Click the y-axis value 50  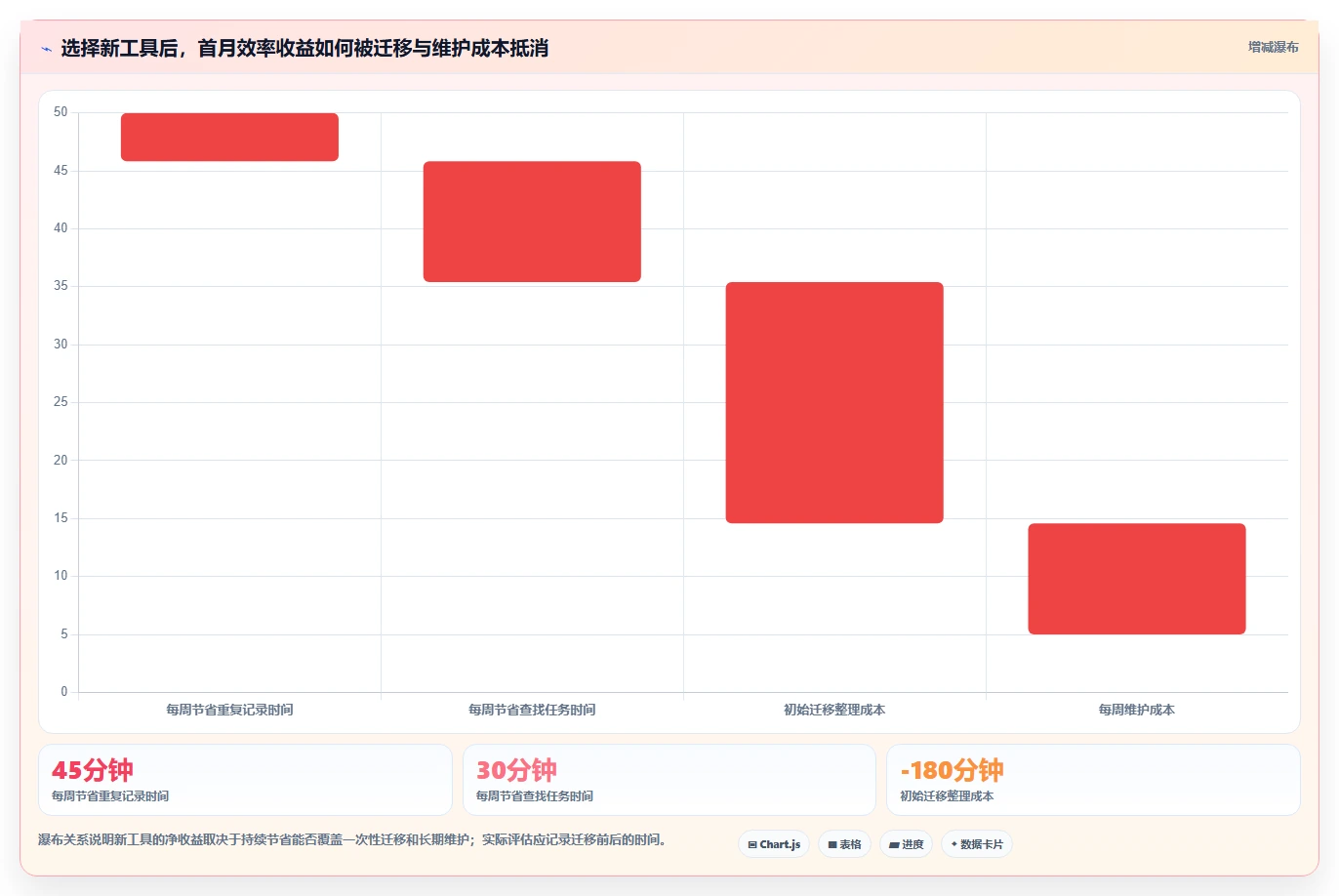pos(61,112)
